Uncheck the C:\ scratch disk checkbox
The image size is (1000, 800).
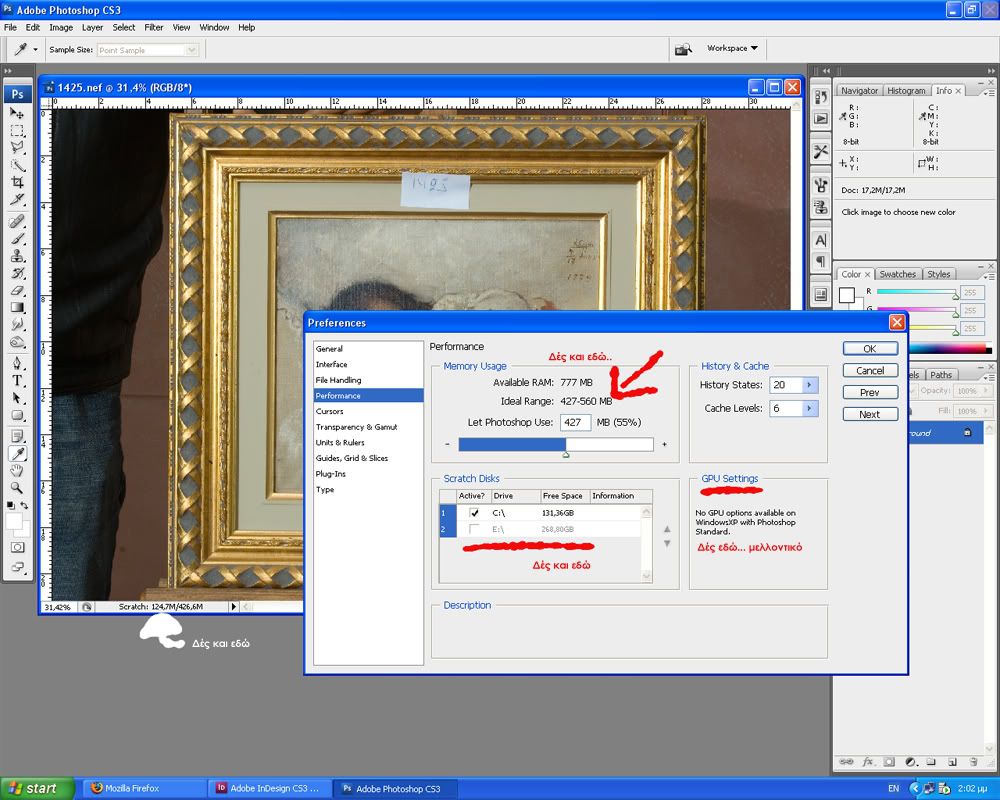coord(474,513)
